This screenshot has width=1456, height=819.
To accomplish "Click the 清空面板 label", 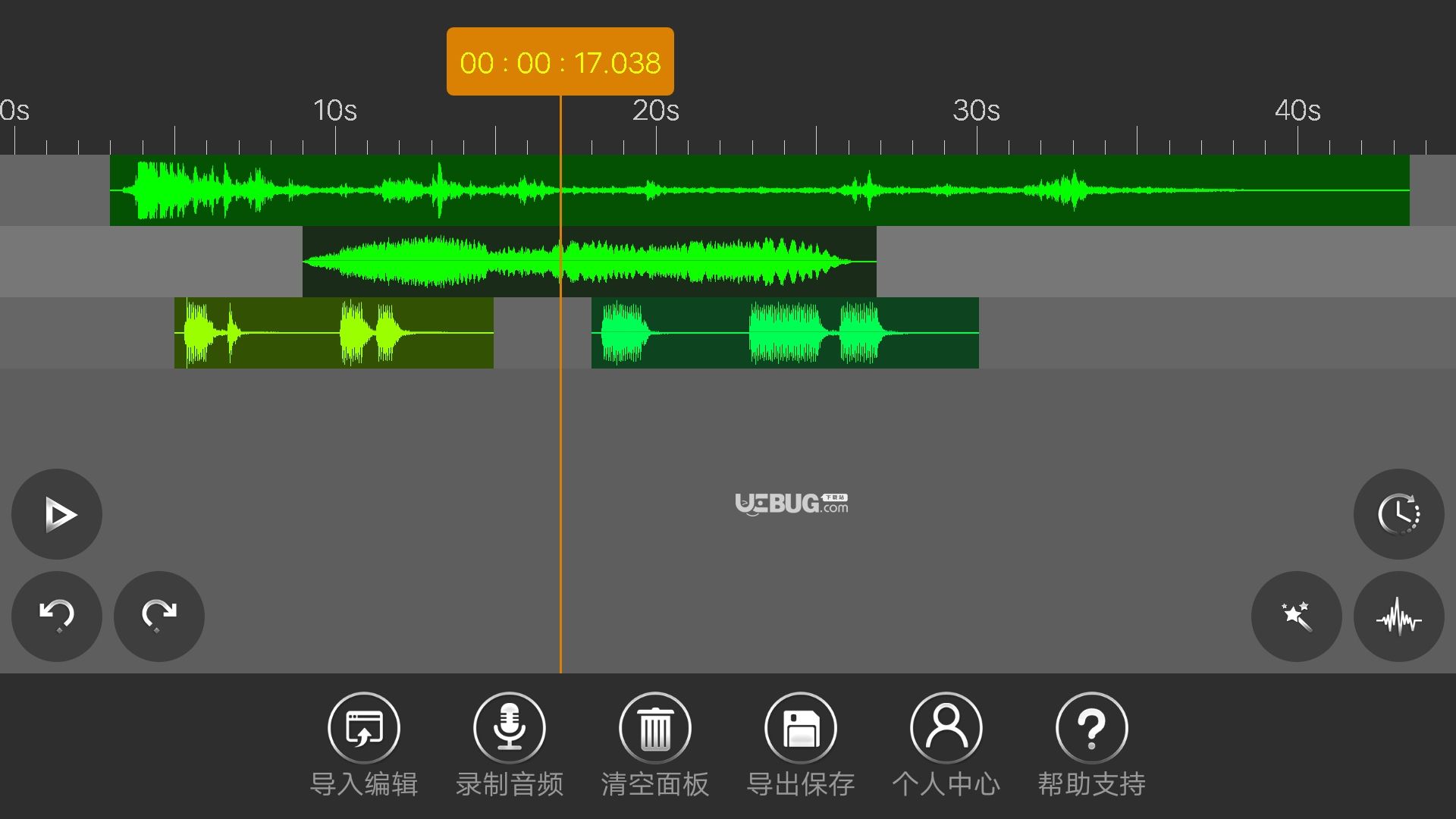I will 655,784.
